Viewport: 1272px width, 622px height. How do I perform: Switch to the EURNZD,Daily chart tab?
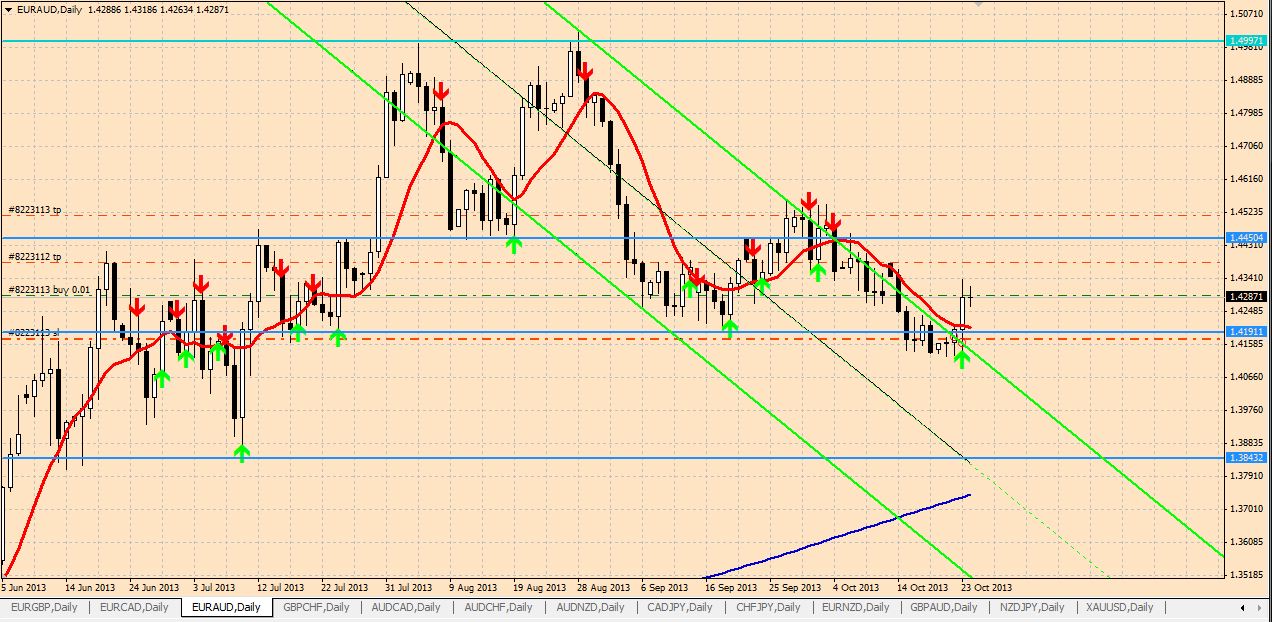pyautogui.click(x=856, y=607)
